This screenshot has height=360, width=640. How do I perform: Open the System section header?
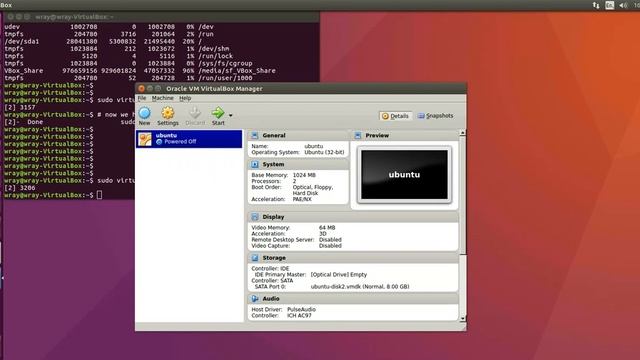pos(298,164)
